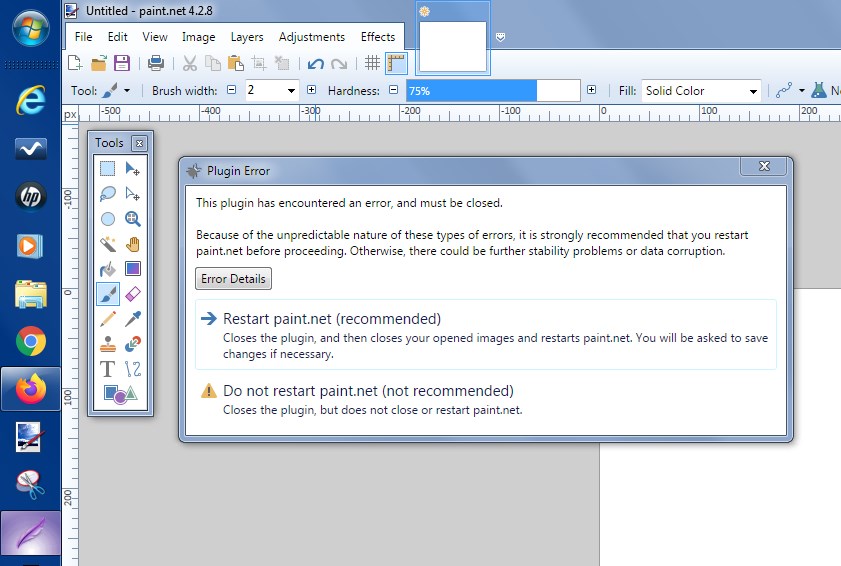
Task: Click the blend mode flask icon
Action: [x=818, y=90]
